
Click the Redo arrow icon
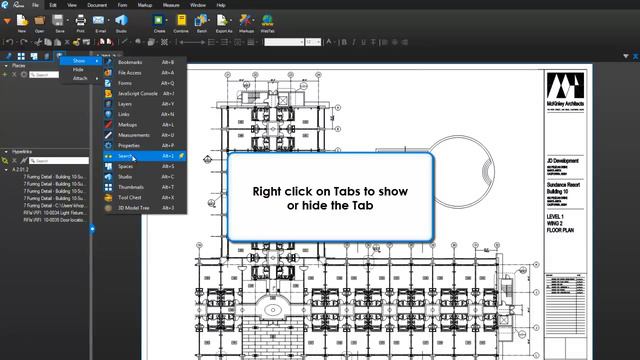[24, 42]
